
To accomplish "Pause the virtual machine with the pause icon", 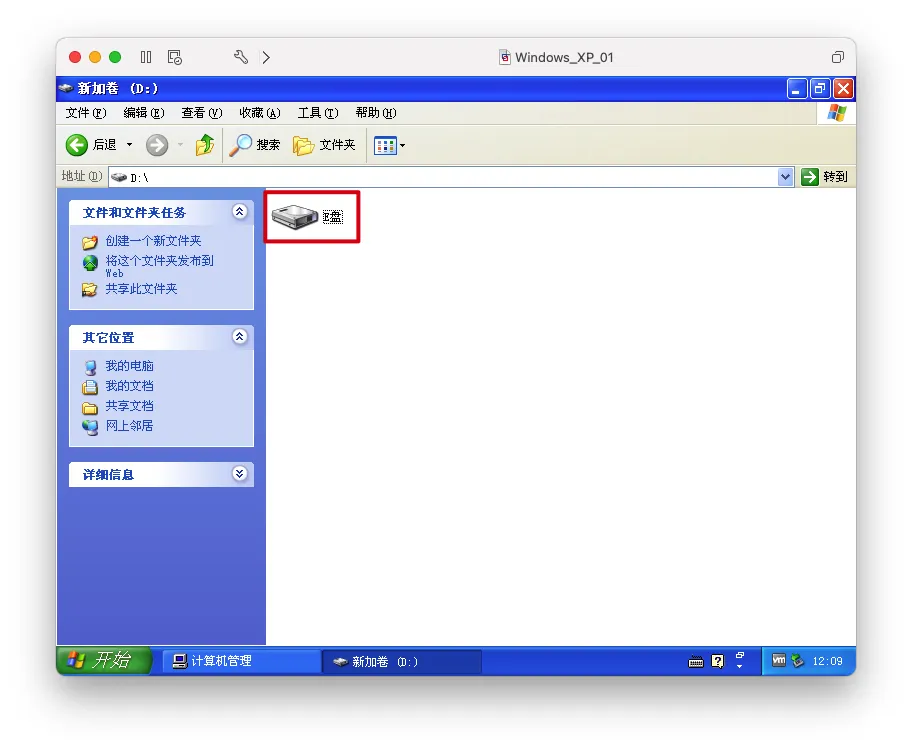I will click(x=146, y=57).
